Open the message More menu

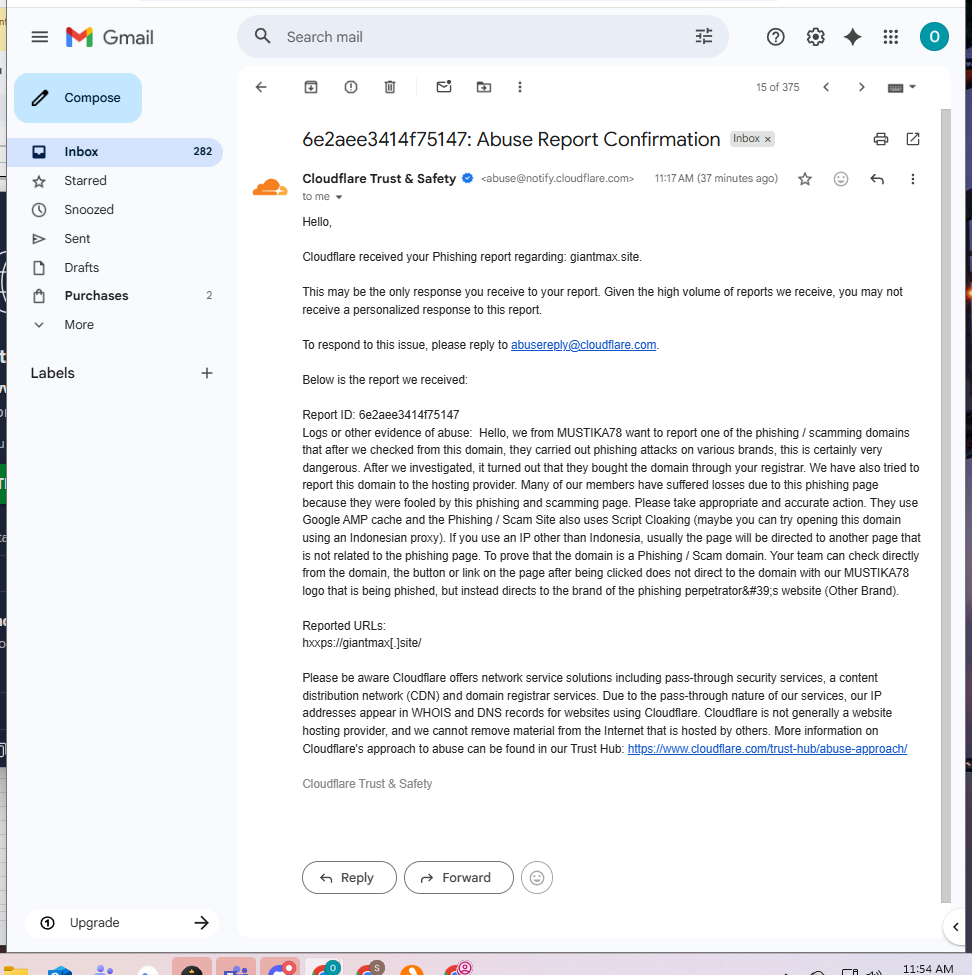pyautogui.click(x=912, y=179)
